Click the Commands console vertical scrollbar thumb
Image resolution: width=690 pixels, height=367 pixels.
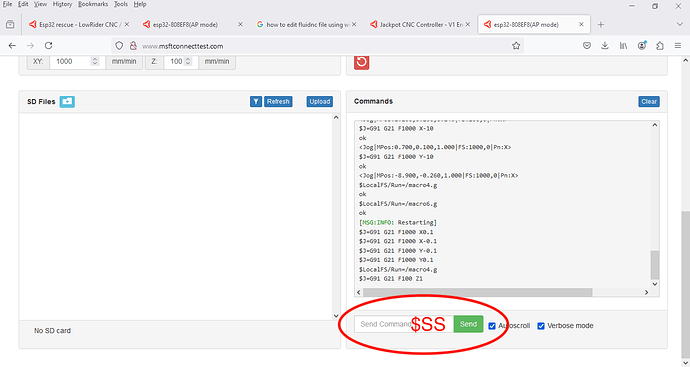click(x=655, y=265)
